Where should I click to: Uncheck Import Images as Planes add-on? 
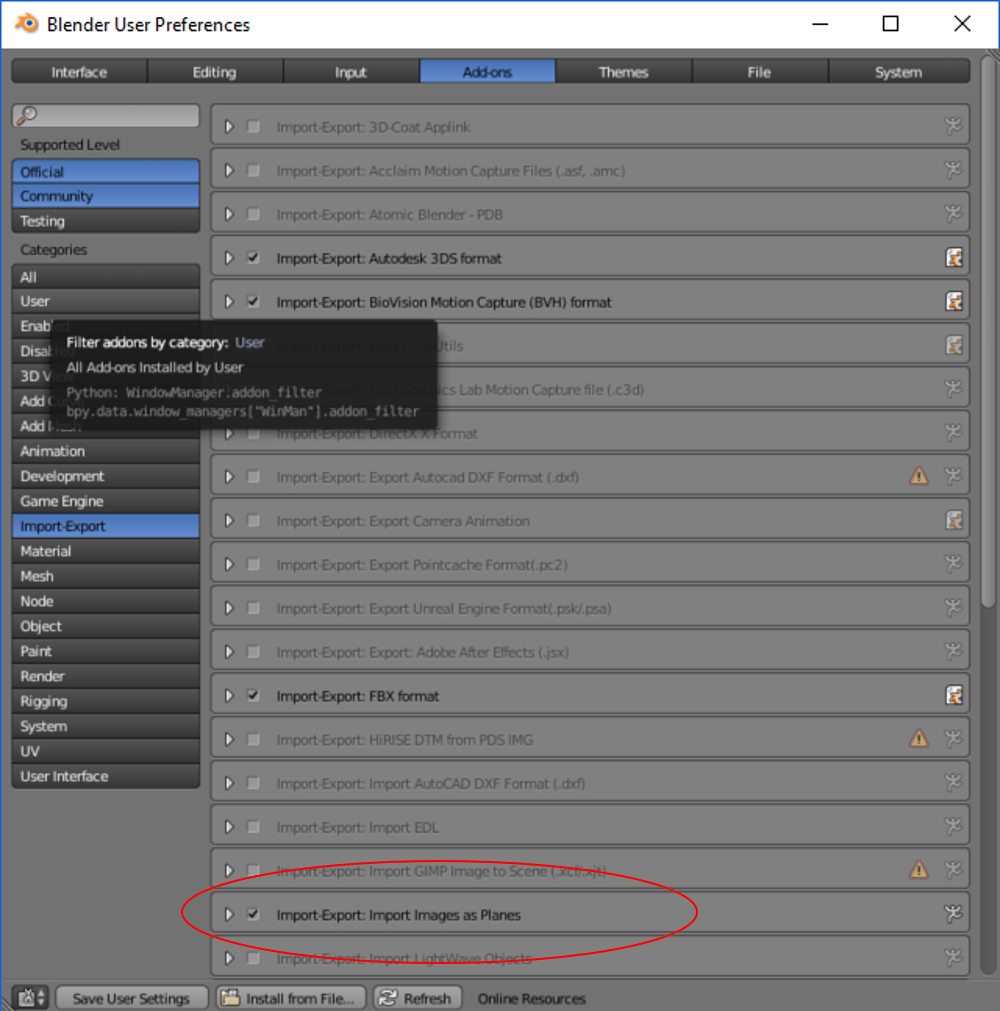pyautogui.click(x=253, y=914)
